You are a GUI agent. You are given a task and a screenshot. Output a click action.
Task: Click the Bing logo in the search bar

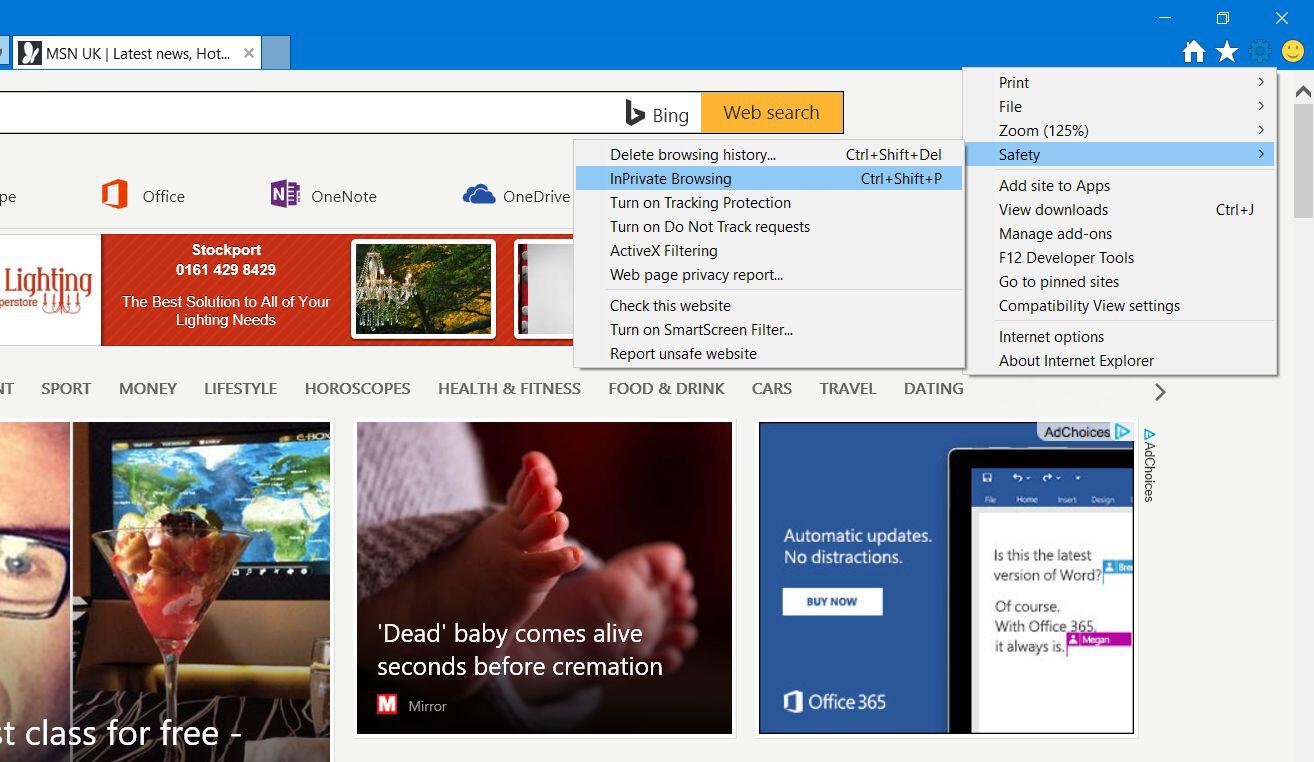tap(657, 113)
